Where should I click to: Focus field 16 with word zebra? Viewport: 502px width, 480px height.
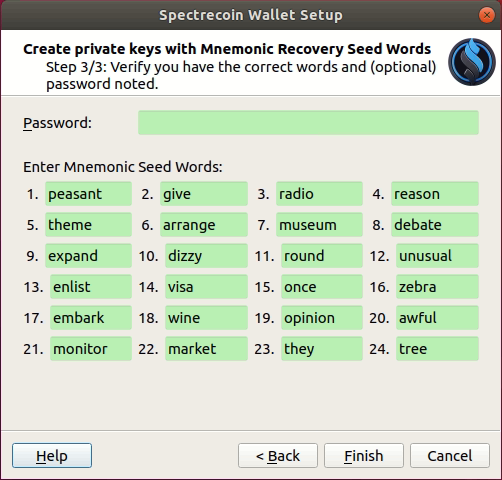click(x=437, y=287)
